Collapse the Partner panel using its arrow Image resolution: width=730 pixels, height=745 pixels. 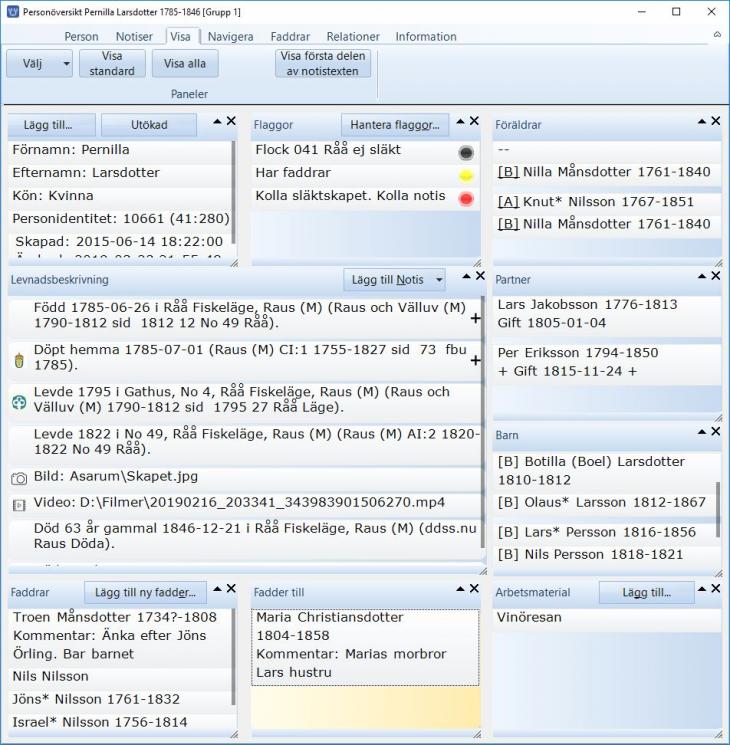coord(702,276)
